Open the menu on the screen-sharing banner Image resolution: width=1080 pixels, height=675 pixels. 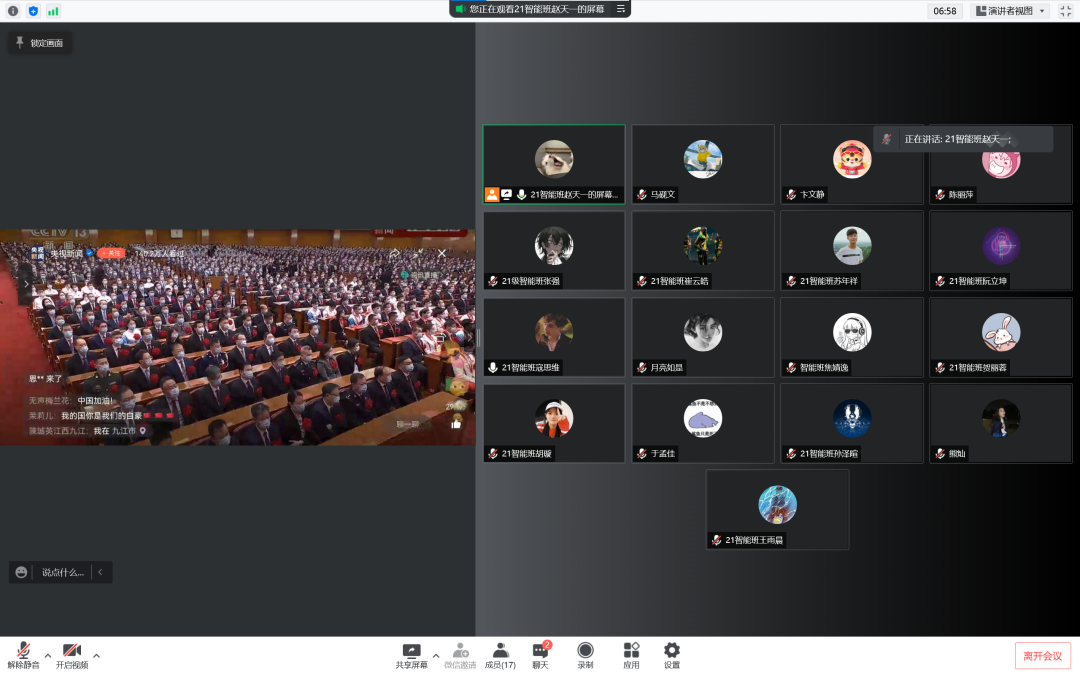coord(620,9)
